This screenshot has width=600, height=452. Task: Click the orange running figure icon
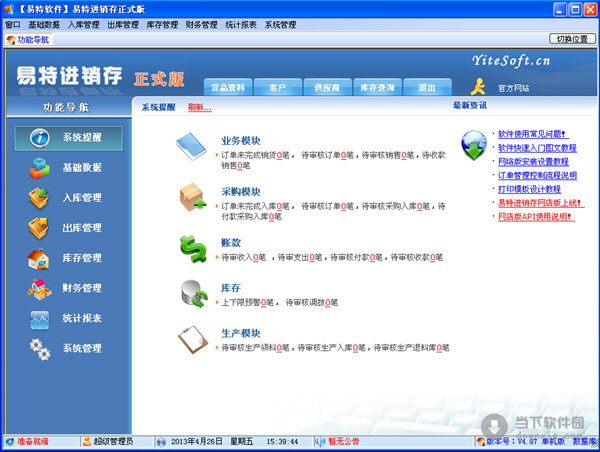click(478, 86)
